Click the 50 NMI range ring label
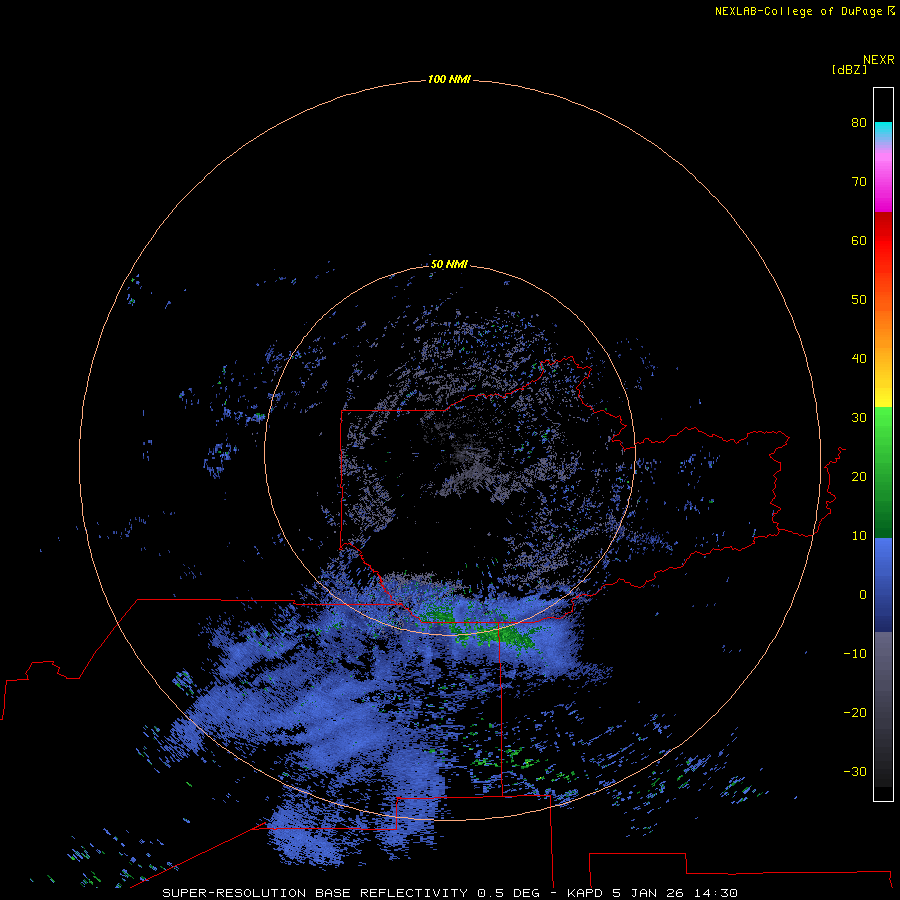This screenshot has height=900, width=900. click(449, 265)
